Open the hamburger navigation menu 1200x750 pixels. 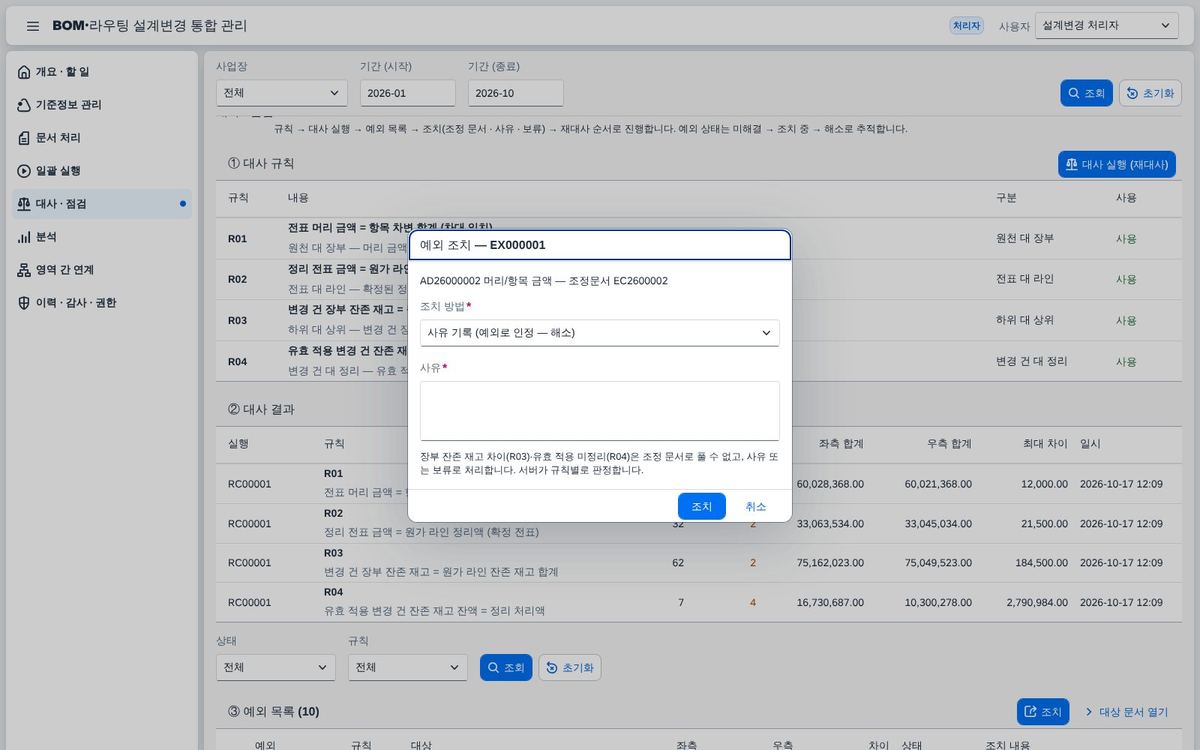(33, 26)
